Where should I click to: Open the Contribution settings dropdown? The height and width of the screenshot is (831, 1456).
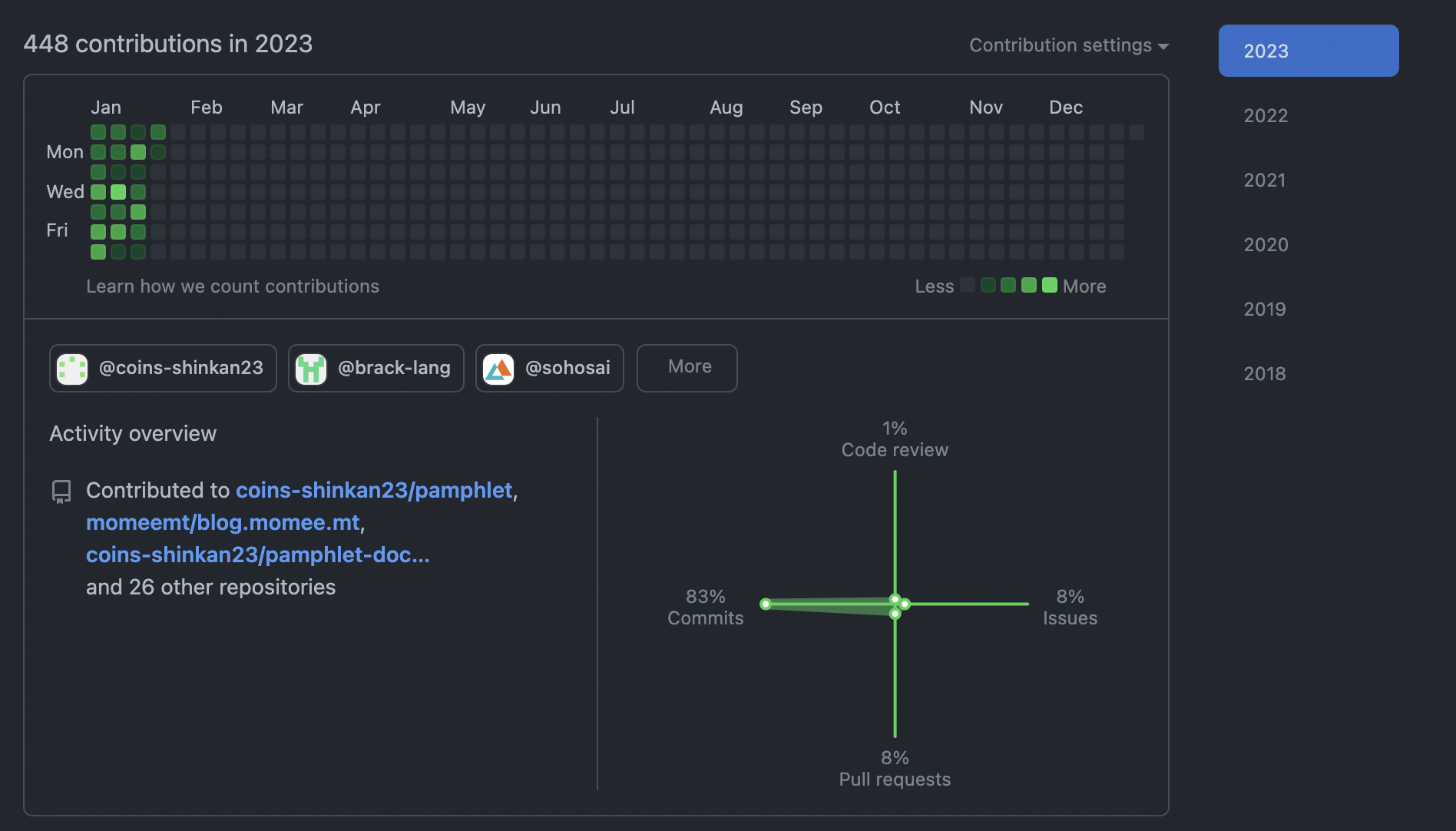pos(1069,45)
